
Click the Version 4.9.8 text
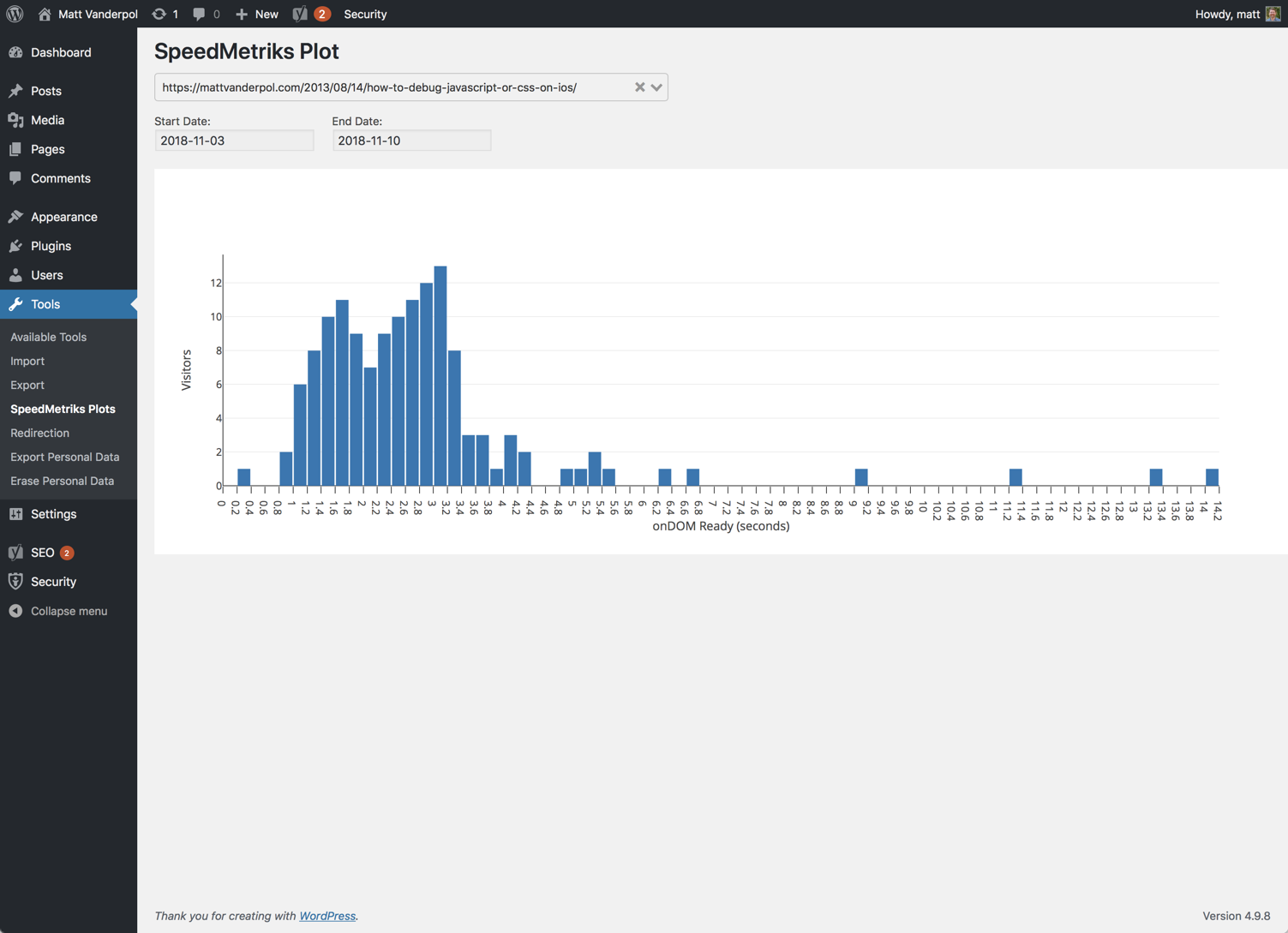[x=1236, y=916]
